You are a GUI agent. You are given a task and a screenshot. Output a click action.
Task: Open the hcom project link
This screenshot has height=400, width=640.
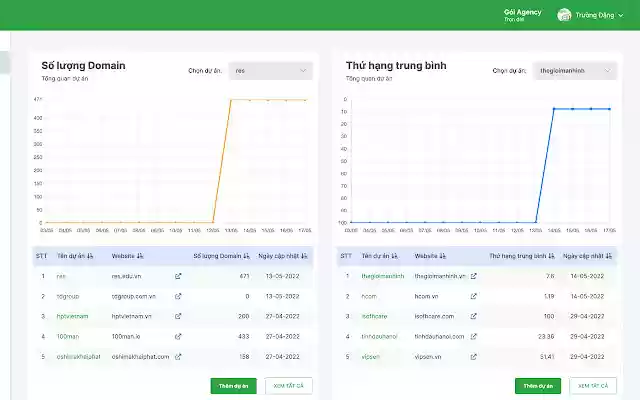pyautogui.click(x=369, y=296)
